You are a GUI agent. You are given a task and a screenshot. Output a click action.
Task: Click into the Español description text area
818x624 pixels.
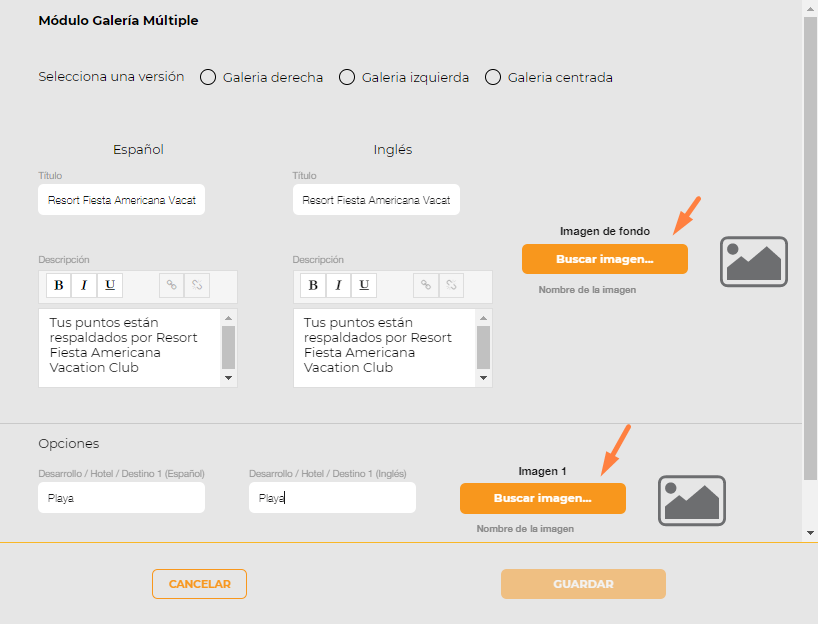[129, 347]
